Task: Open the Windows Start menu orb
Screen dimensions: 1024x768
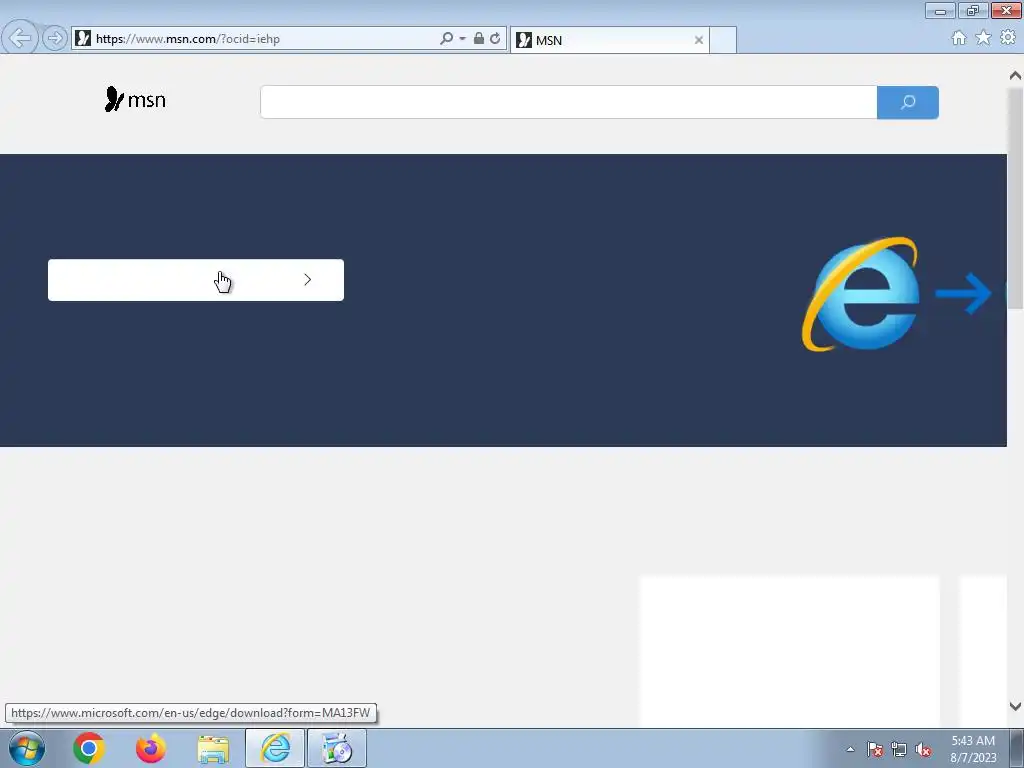Action: click(27, 748)
